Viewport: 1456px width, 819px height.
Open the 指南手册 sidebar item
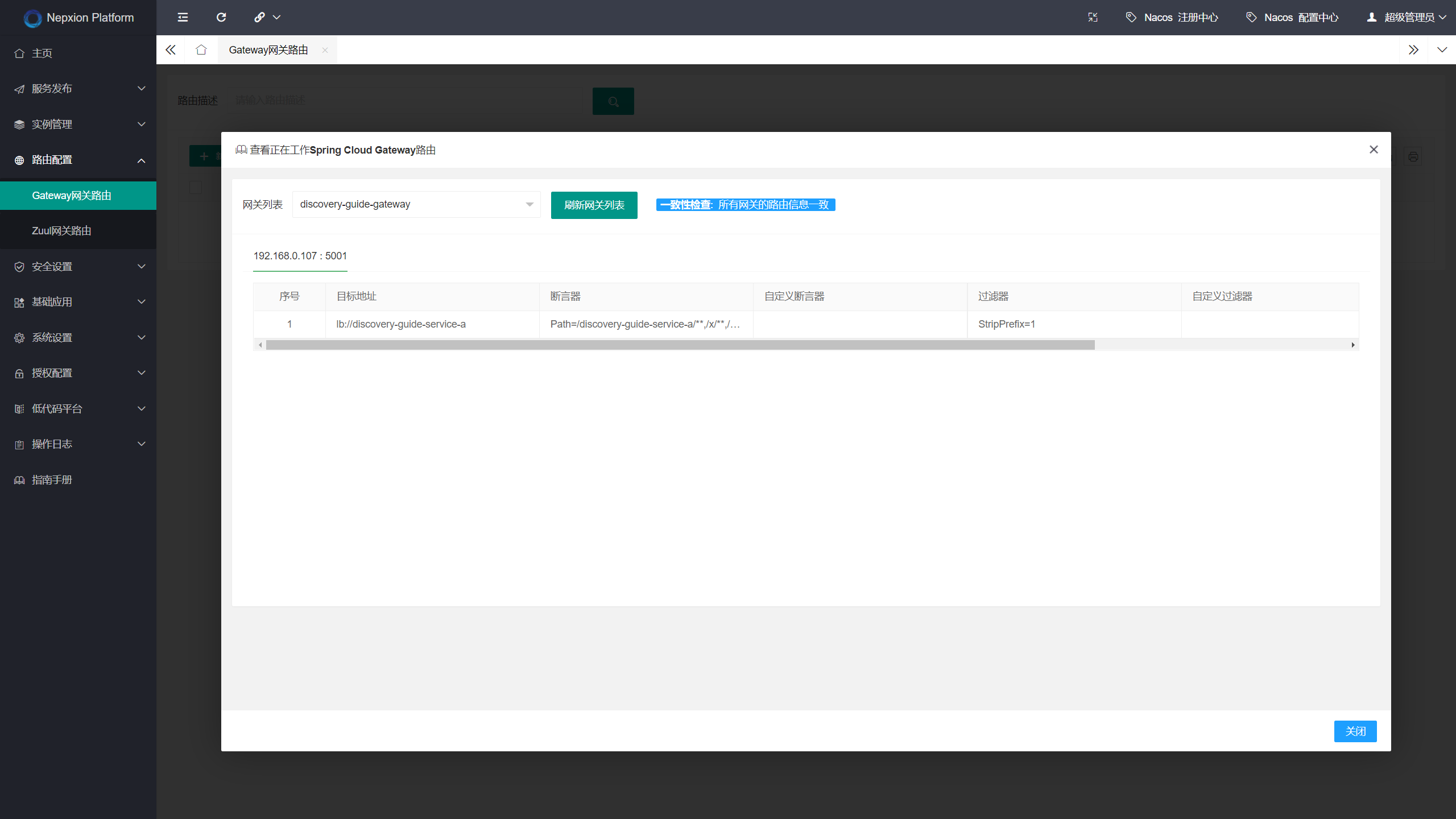(x=52, y=479)
